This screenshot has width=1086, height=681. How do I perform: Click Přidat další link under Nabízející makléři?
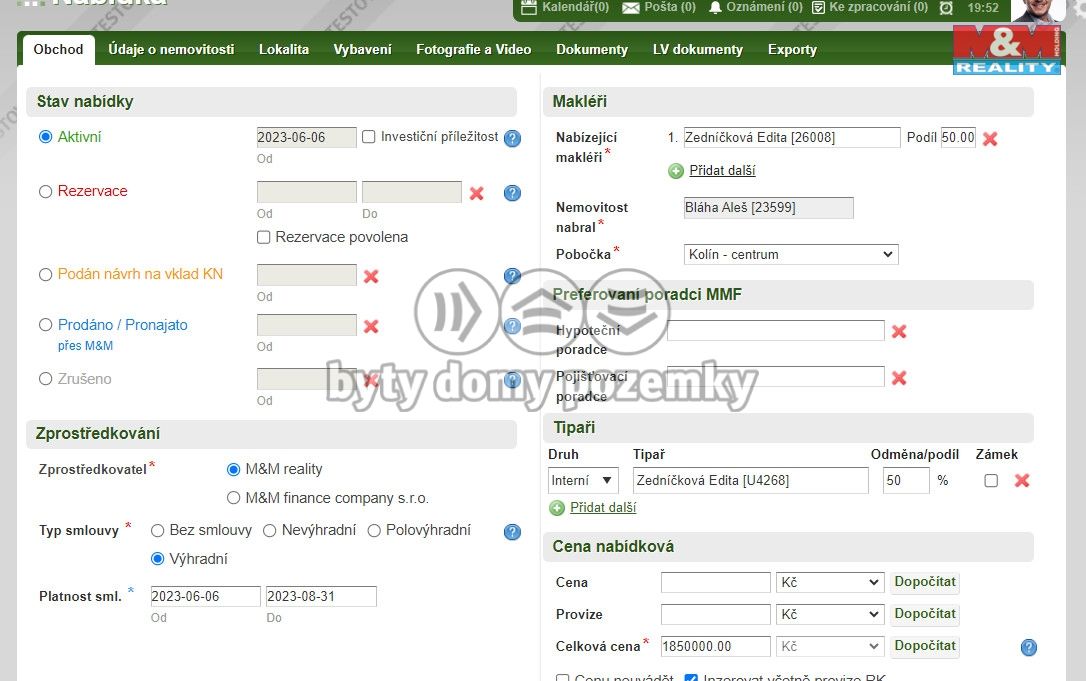pyautogui.click(x=722, y=171)
